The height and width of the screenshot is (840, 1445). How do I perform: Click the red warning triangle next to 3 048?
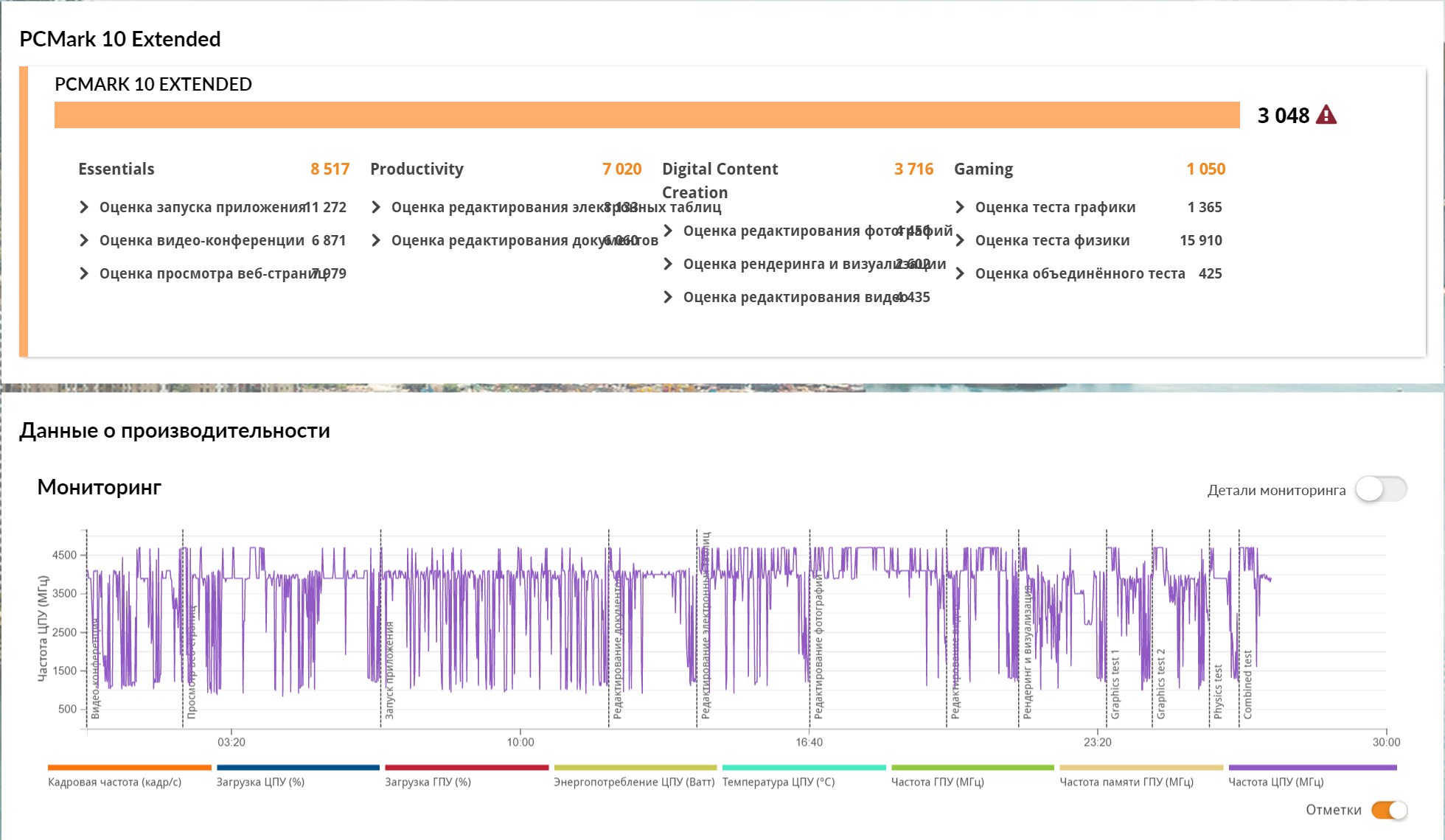[1326, 116]
